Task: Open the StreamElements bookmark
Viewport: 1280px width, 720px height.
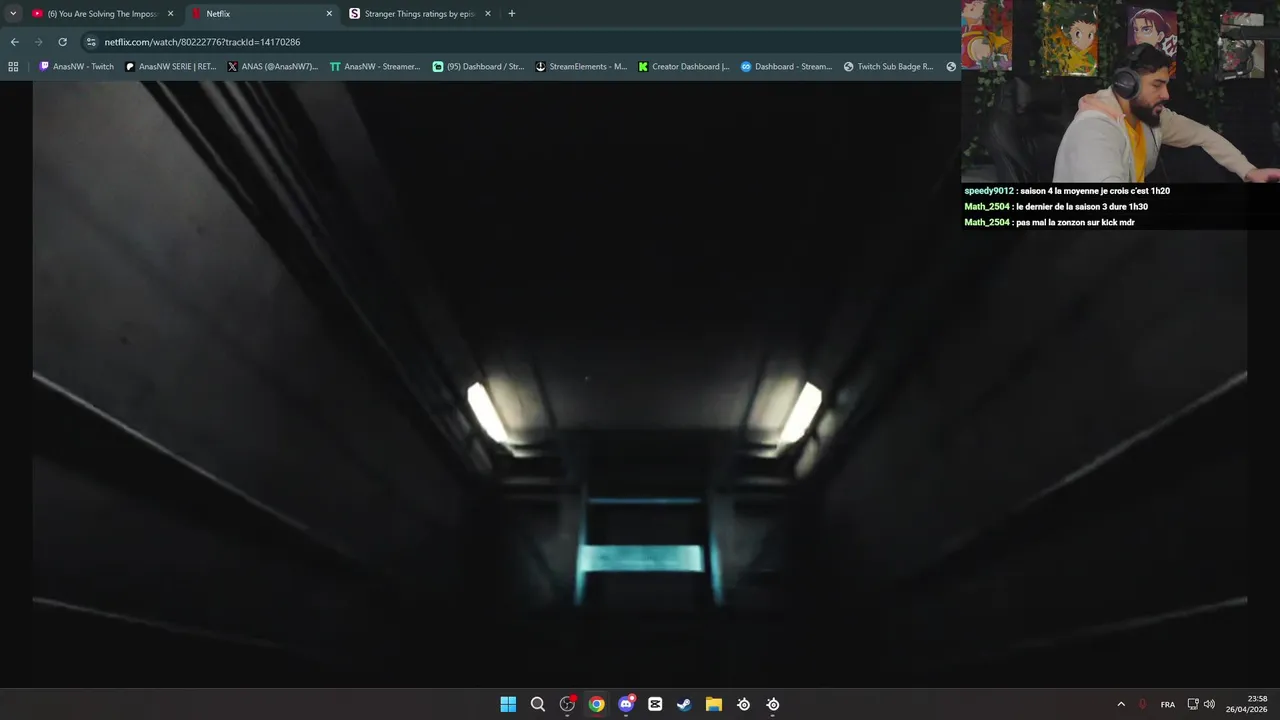Action: (x=581, y=67)
